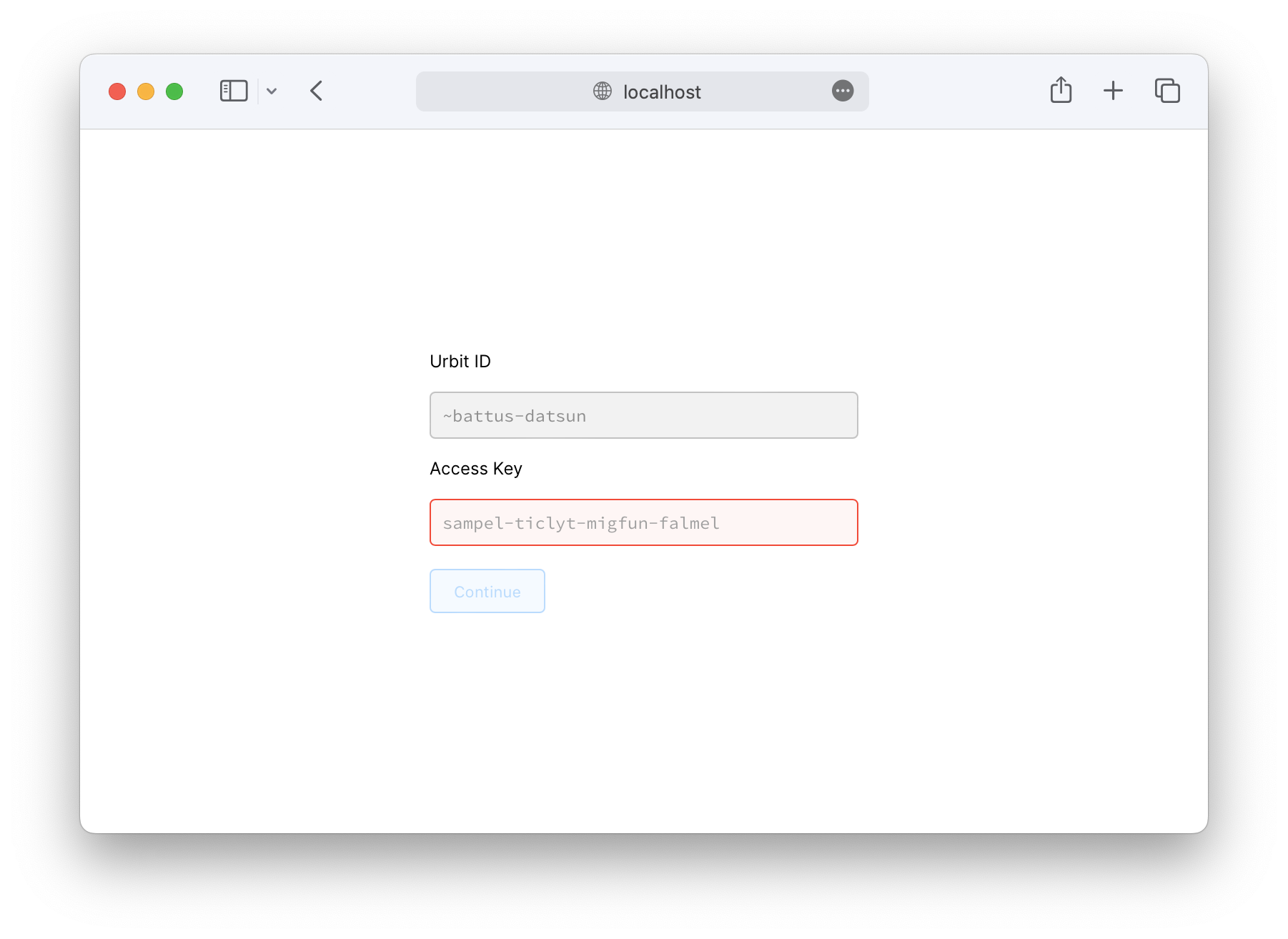
Task: Maximize the window with green button
Action: (174, 91)
